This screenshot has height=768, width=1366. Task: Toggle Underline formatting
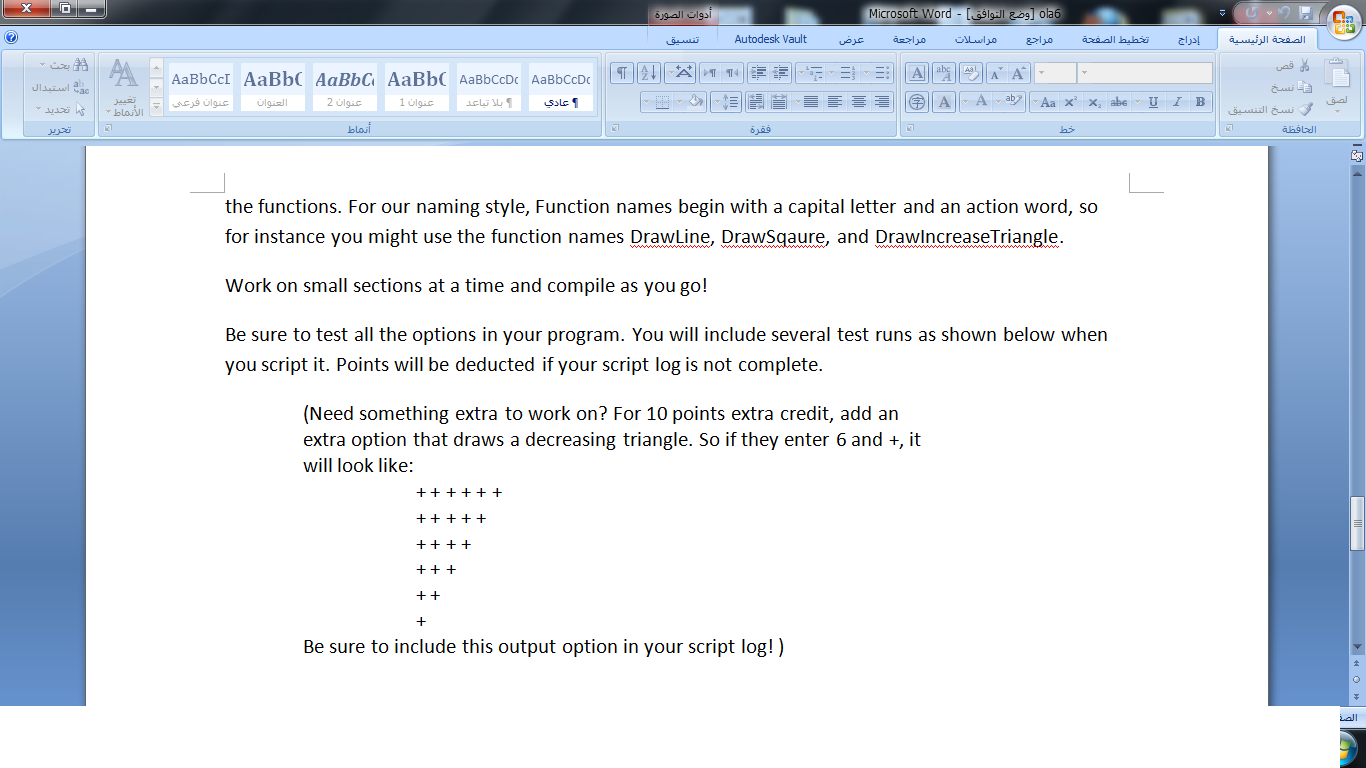click(x=1153, y=101)
